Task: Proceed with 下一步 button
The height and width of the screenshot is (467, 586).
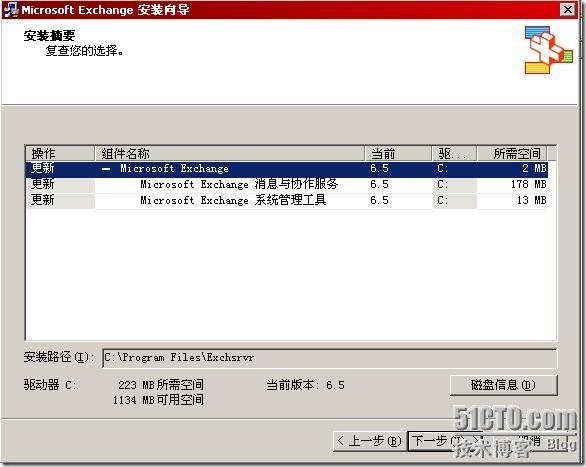Action: click(x=445, y=442)
